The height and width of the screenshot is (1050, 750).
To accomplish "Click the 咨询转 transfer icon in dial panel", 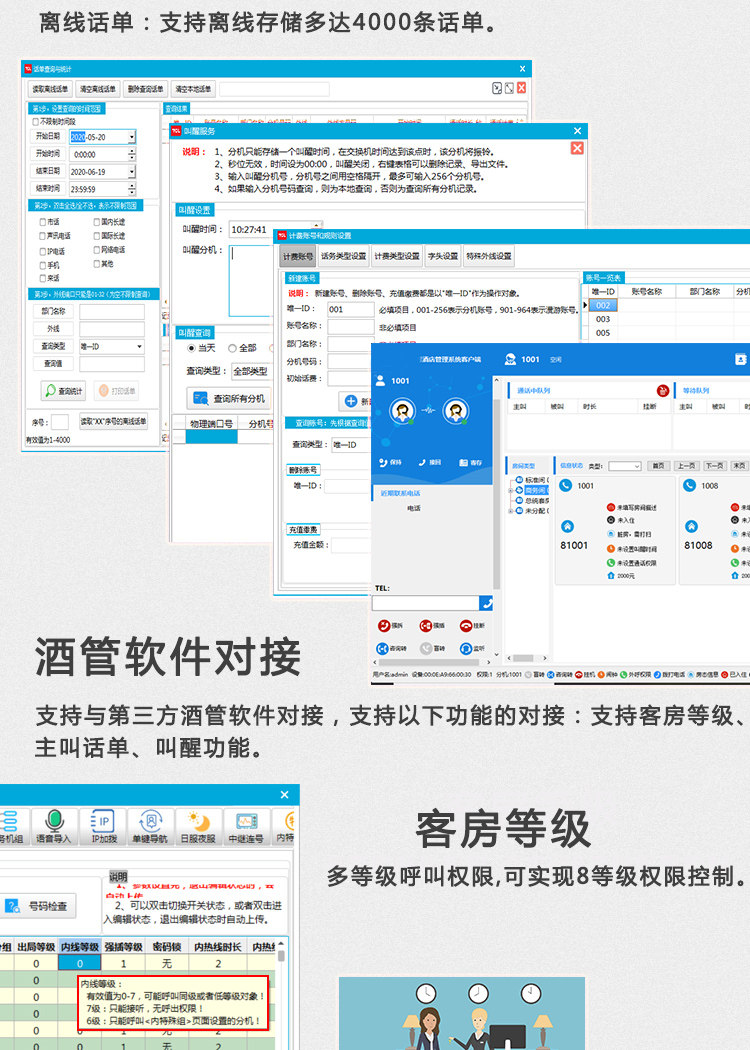I will click(x=382, y=648).
